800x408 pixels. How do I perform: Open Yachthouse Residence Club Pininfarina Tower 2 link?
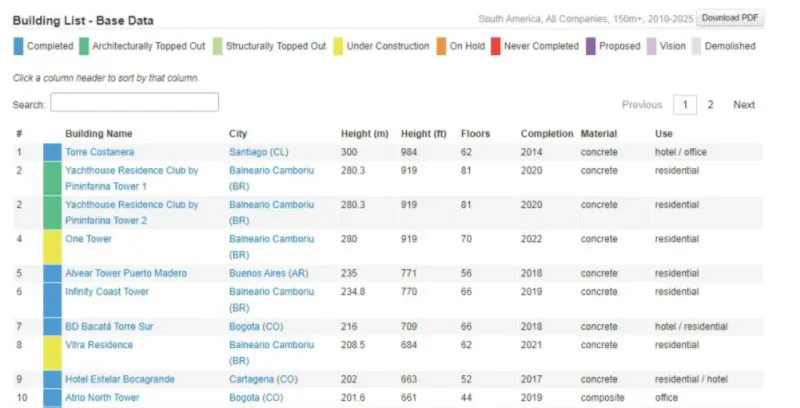pyautogui.click(x=132, y=212)
